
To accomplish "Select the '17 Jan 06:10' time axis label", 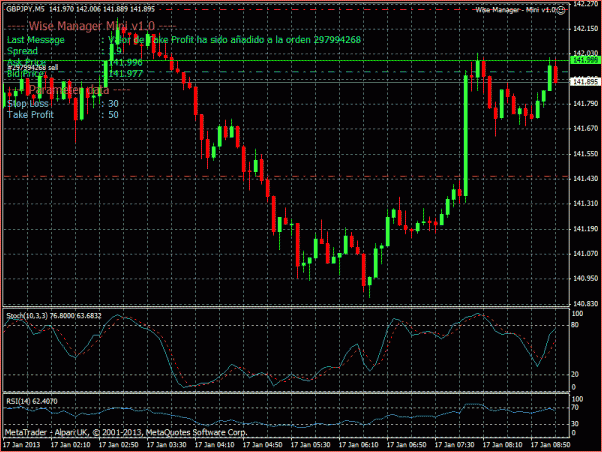I will 359,445.
